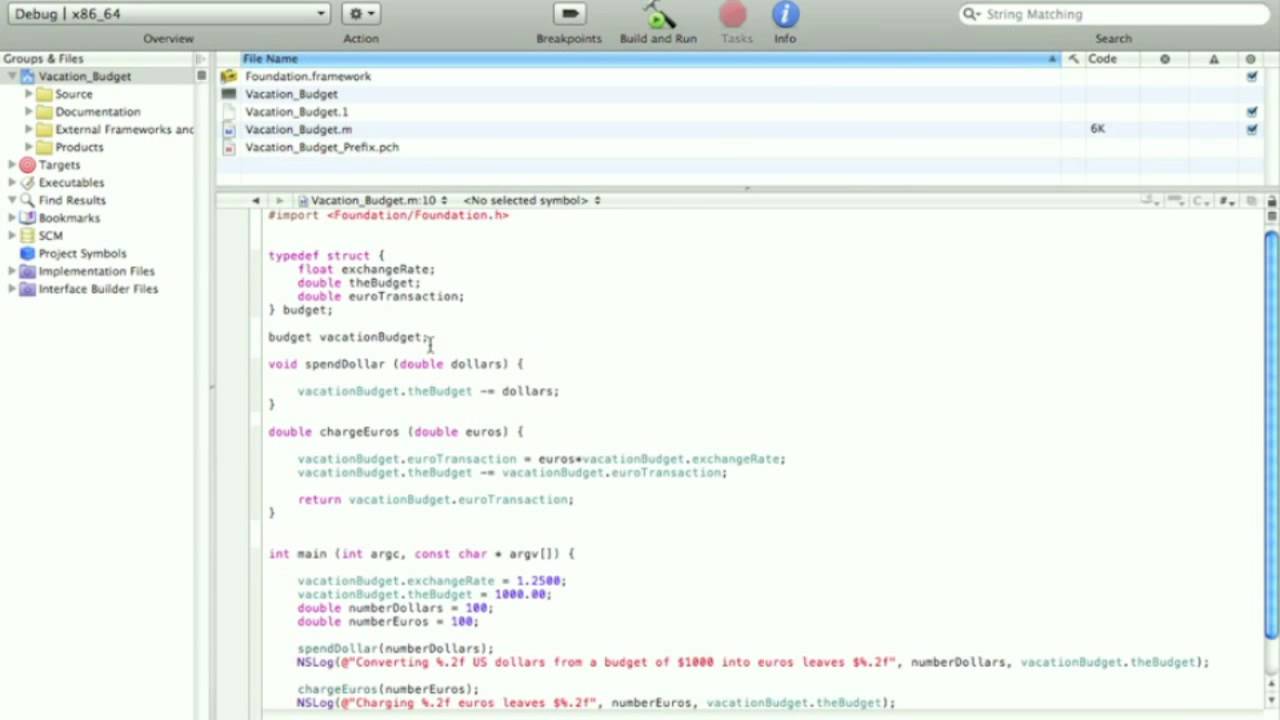Expand the Bookmarks group
This screenshot has height=720, width=1280.
pyautogui.click(x=11, y=218)
